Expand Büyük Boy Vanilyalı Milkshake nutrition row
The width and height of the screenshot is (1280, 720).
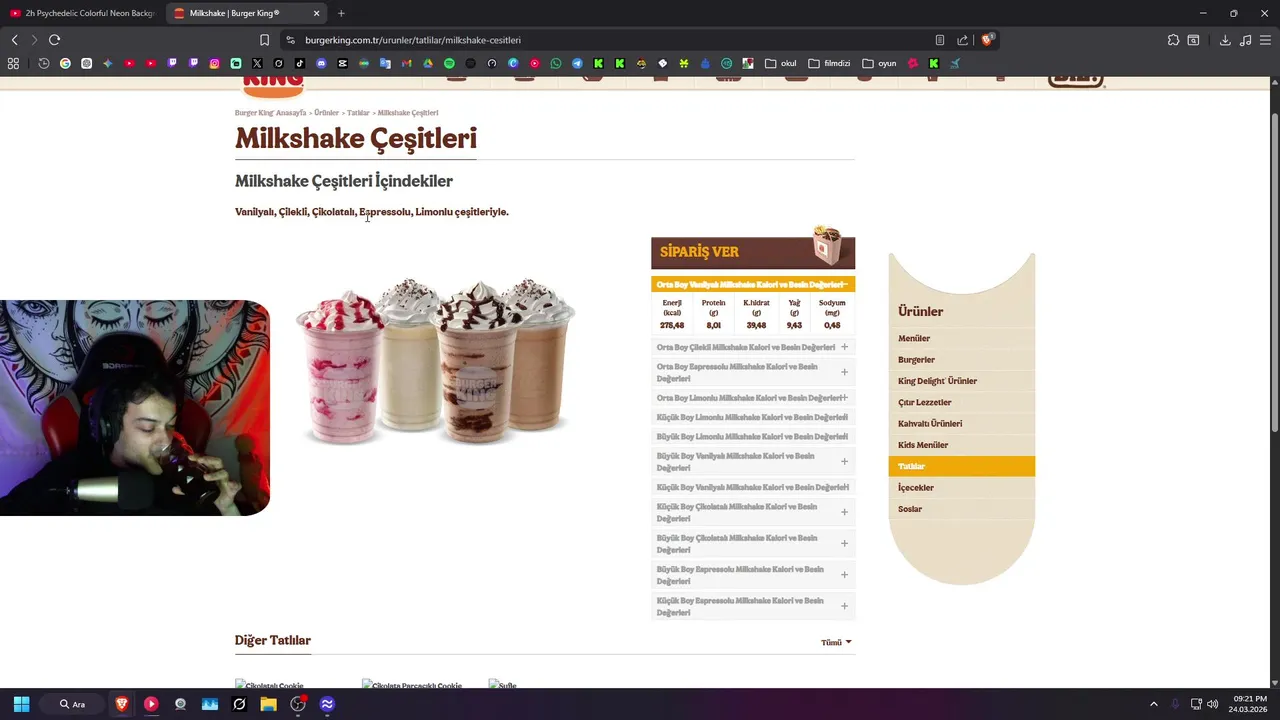[753, 461]
